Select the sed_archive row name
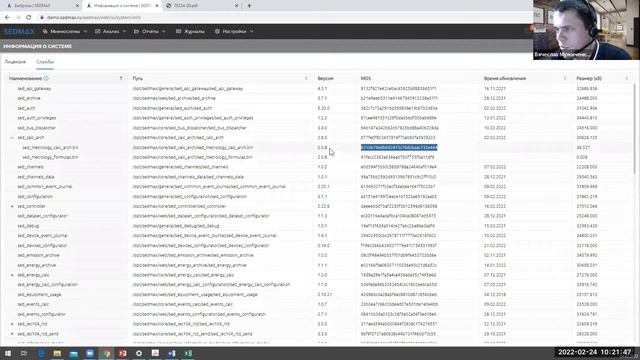This screenshot has width=640, height=360. [x=29, y=98]
